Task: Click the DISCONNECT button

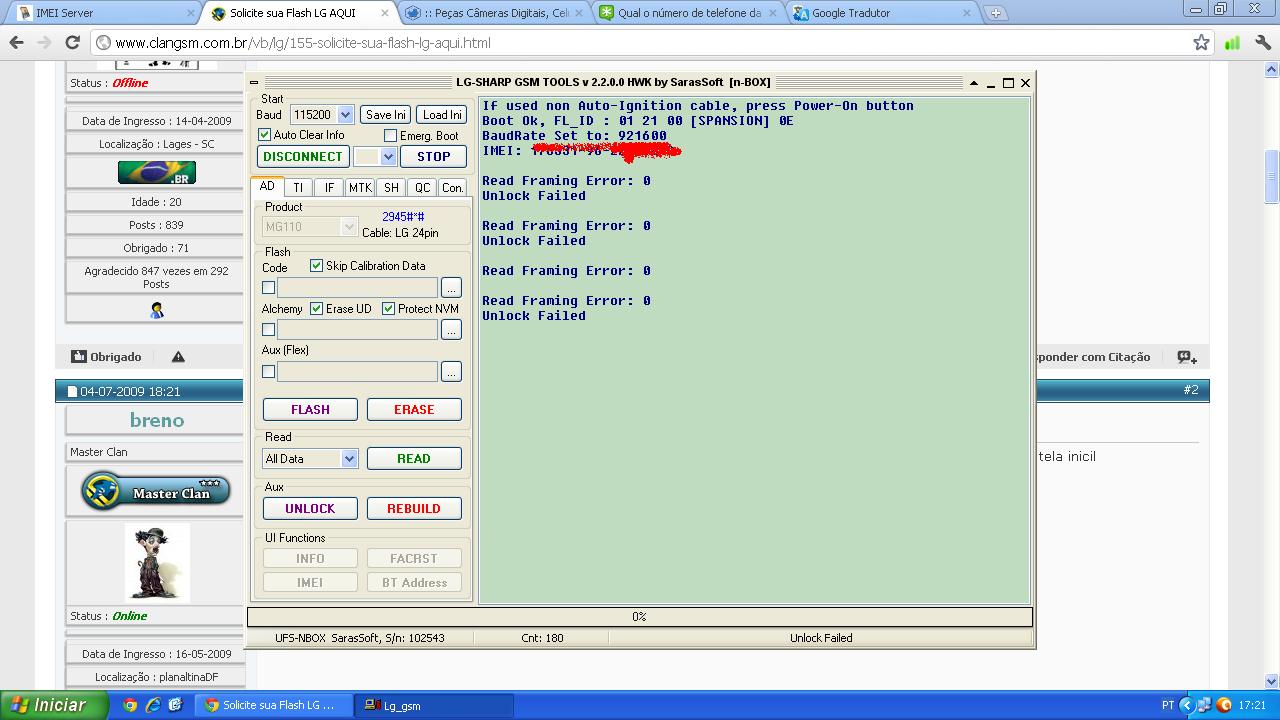Action: coord(303,157)
